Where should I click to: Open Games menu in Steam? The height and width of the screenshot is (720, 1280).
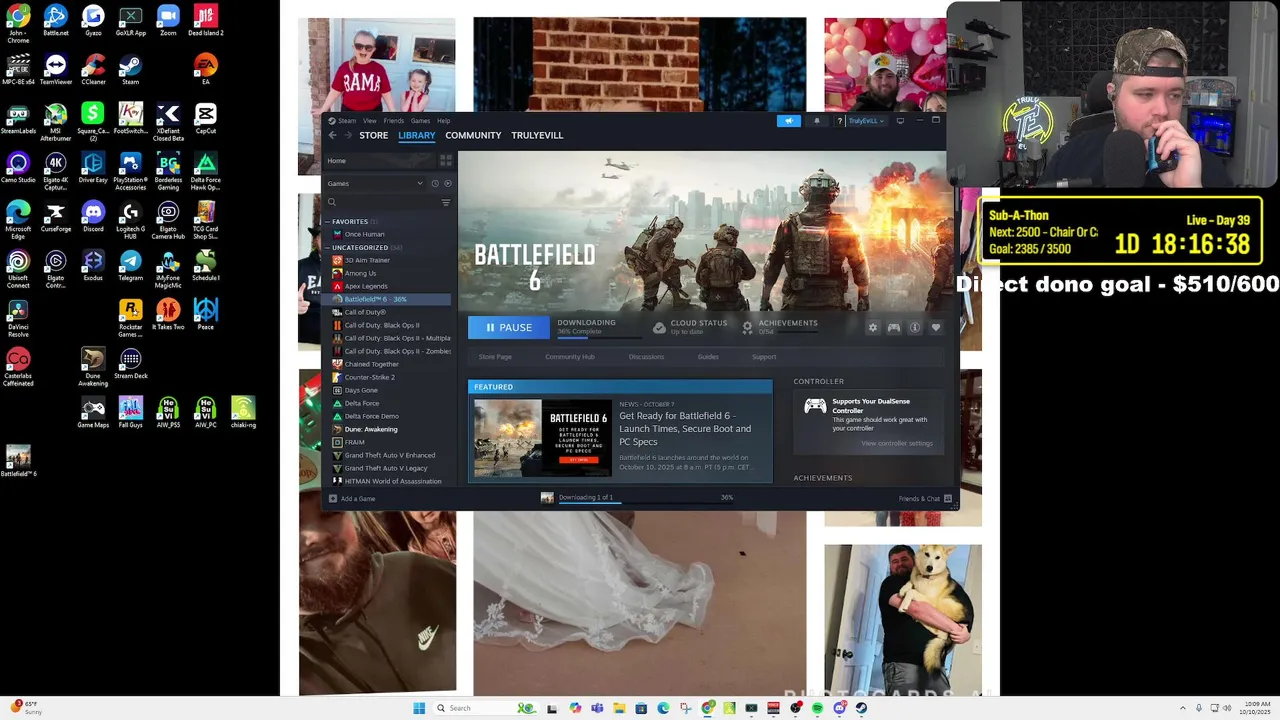(421, 121)
